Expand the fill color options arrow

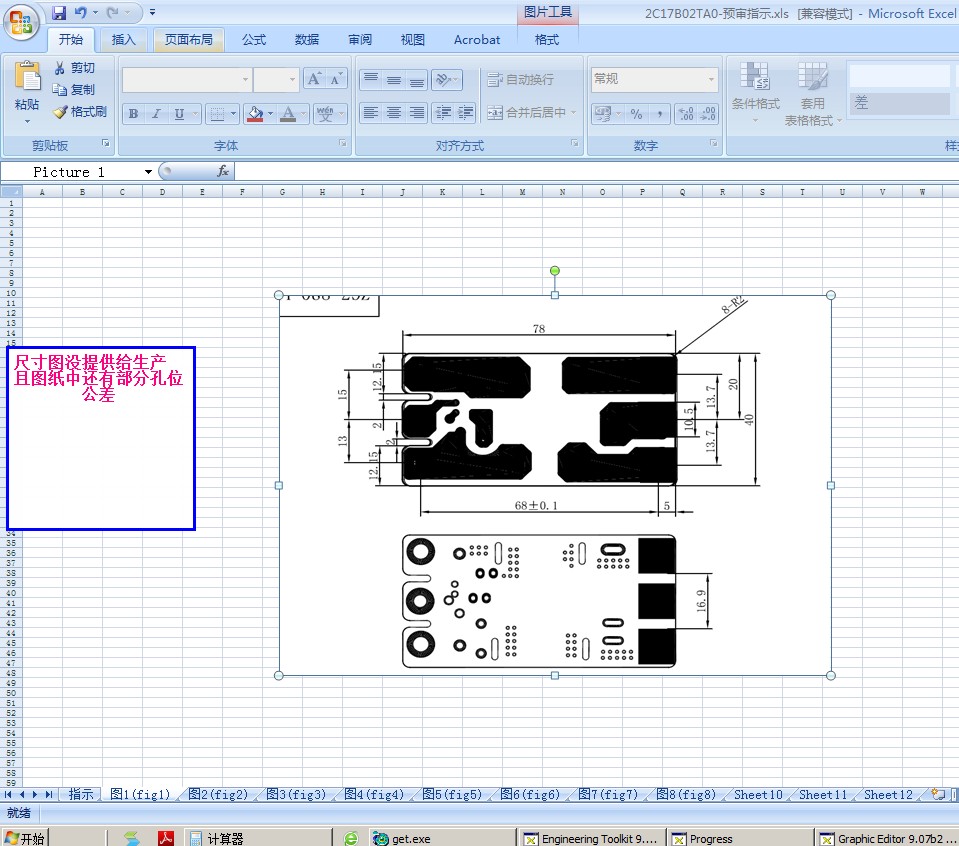click(x=270, y=114)
